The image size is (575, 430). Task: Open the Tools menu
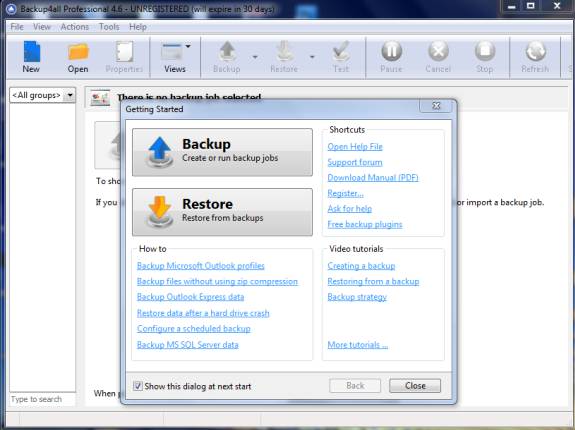coord(109,27)
